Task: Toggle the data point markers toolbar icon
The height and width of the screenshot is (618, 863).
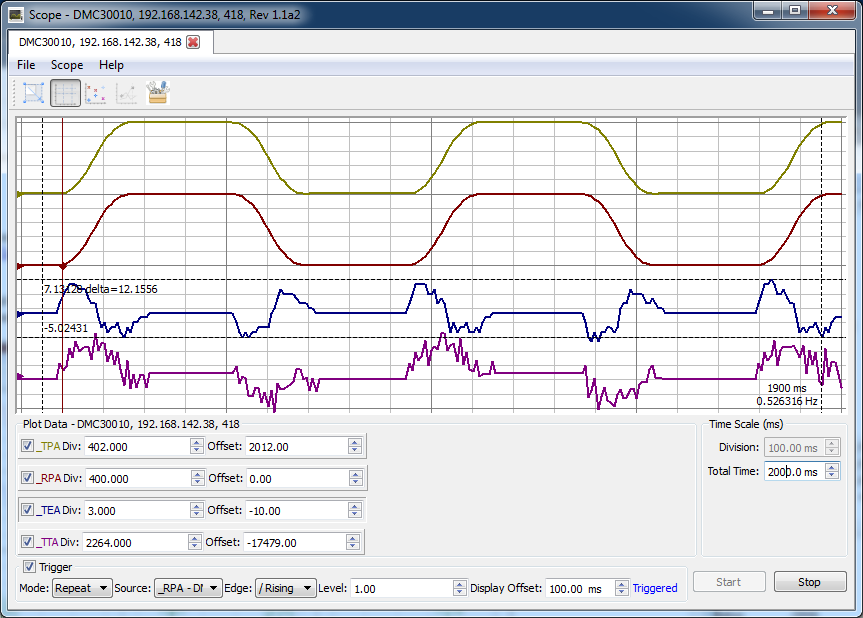Action: (x=96, y=92)
